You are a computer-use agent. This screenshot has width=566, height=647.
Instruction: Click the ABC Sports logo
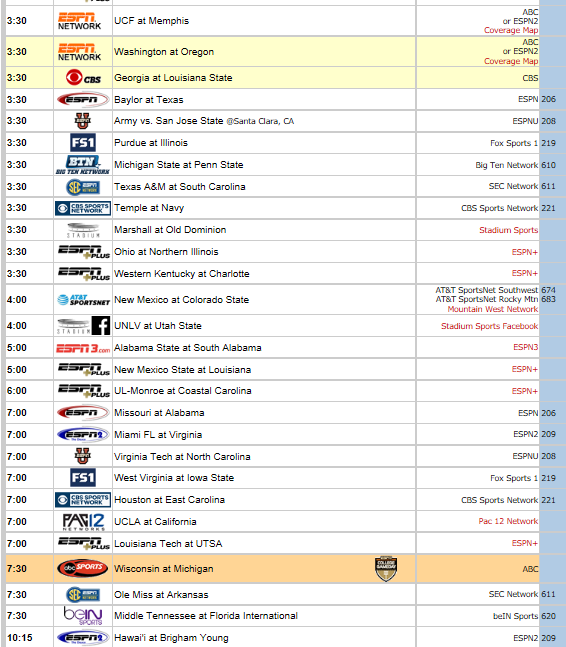tap(83, 569)
